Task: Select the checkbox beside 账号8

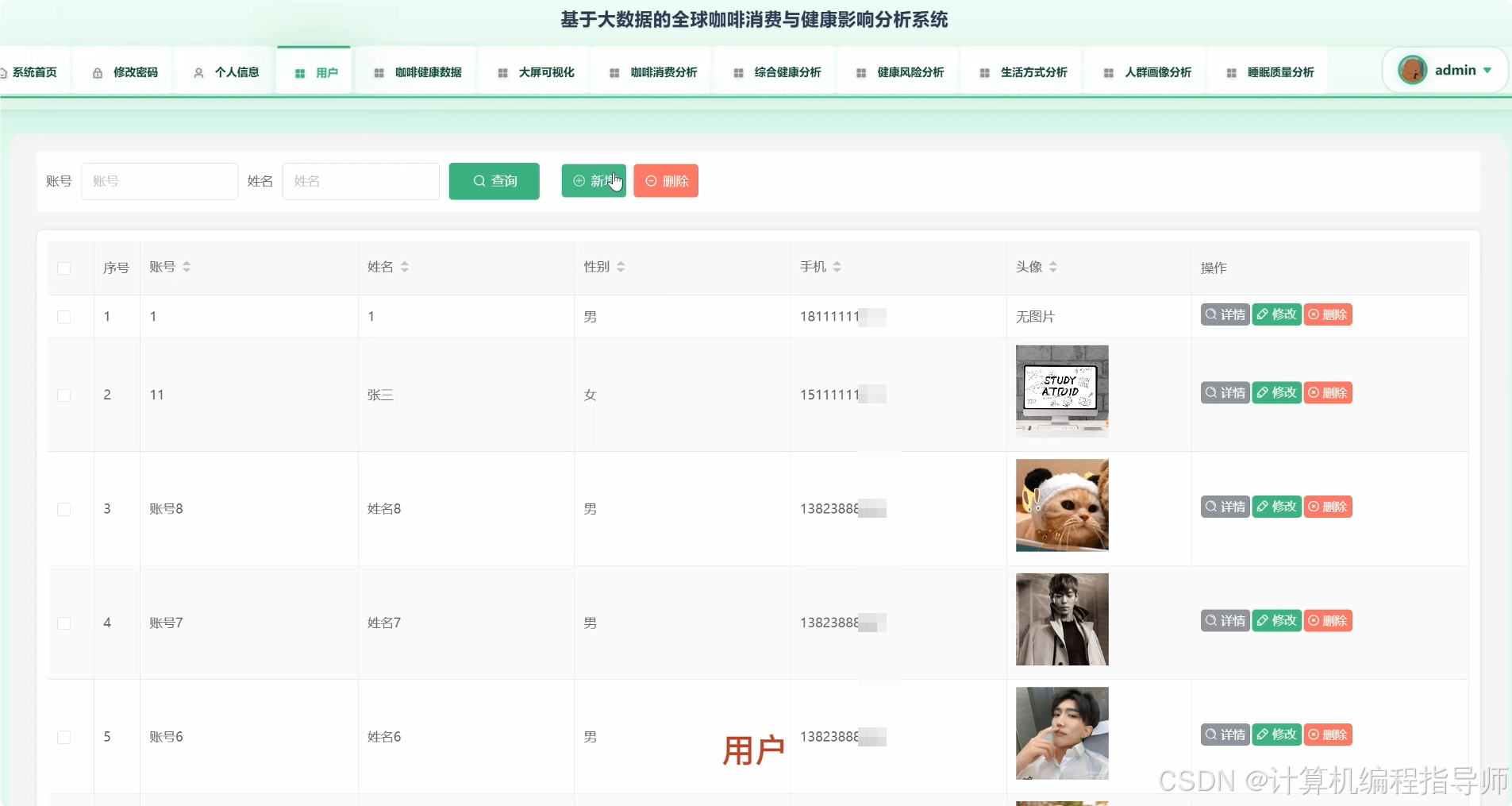Action: tap(64, 508)
